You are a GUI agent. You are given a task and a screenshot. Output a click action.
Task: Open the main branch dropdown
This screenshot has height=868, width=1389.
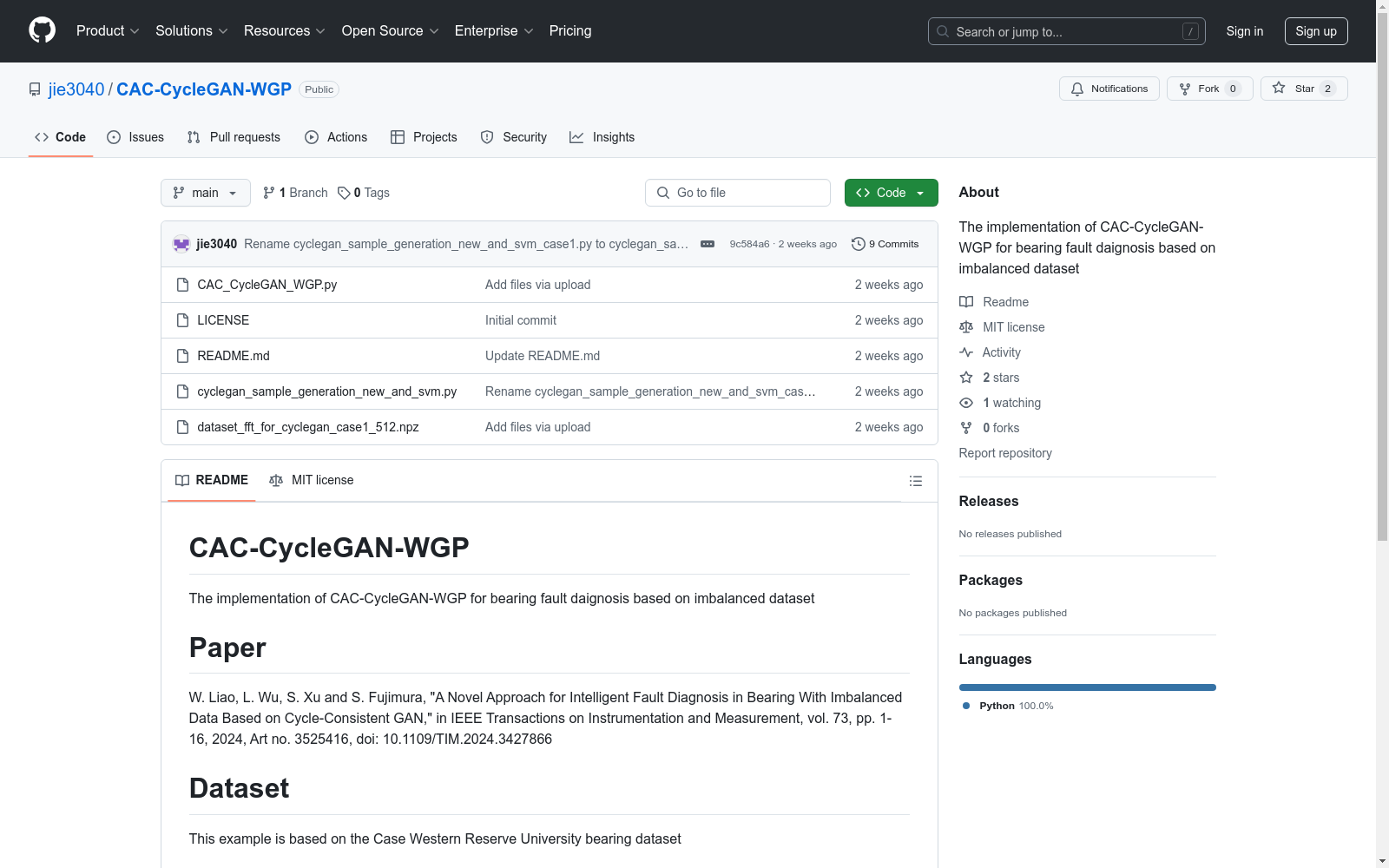click(x=205, y=193)
